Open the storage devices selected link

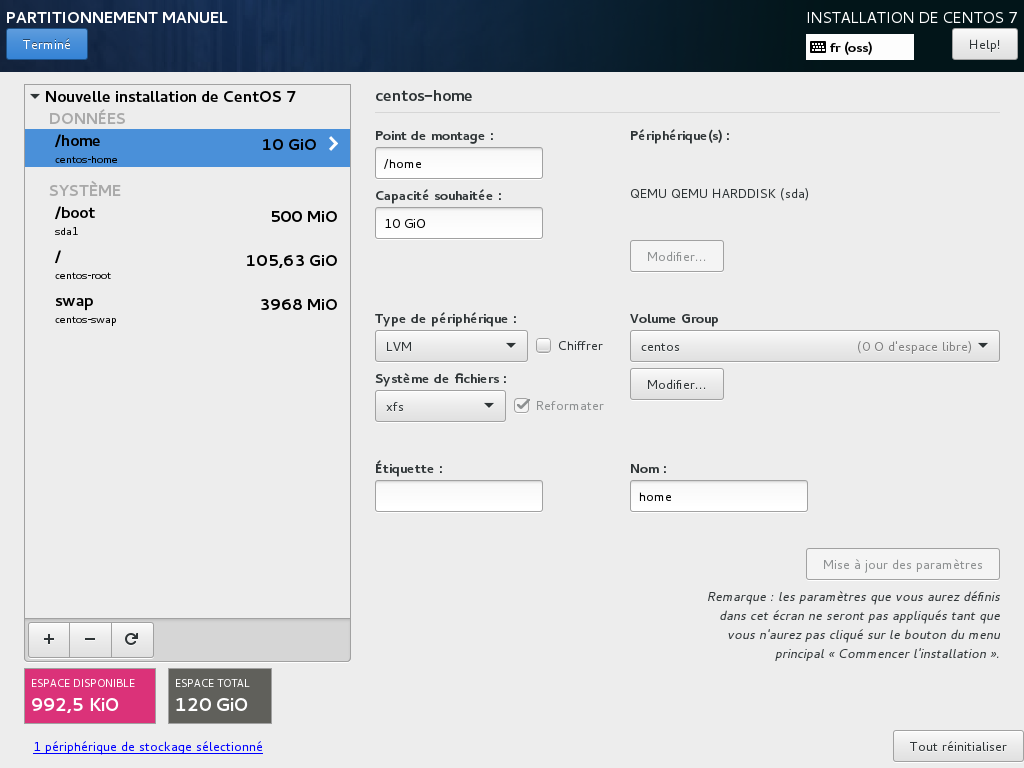(x=148, y=746)
